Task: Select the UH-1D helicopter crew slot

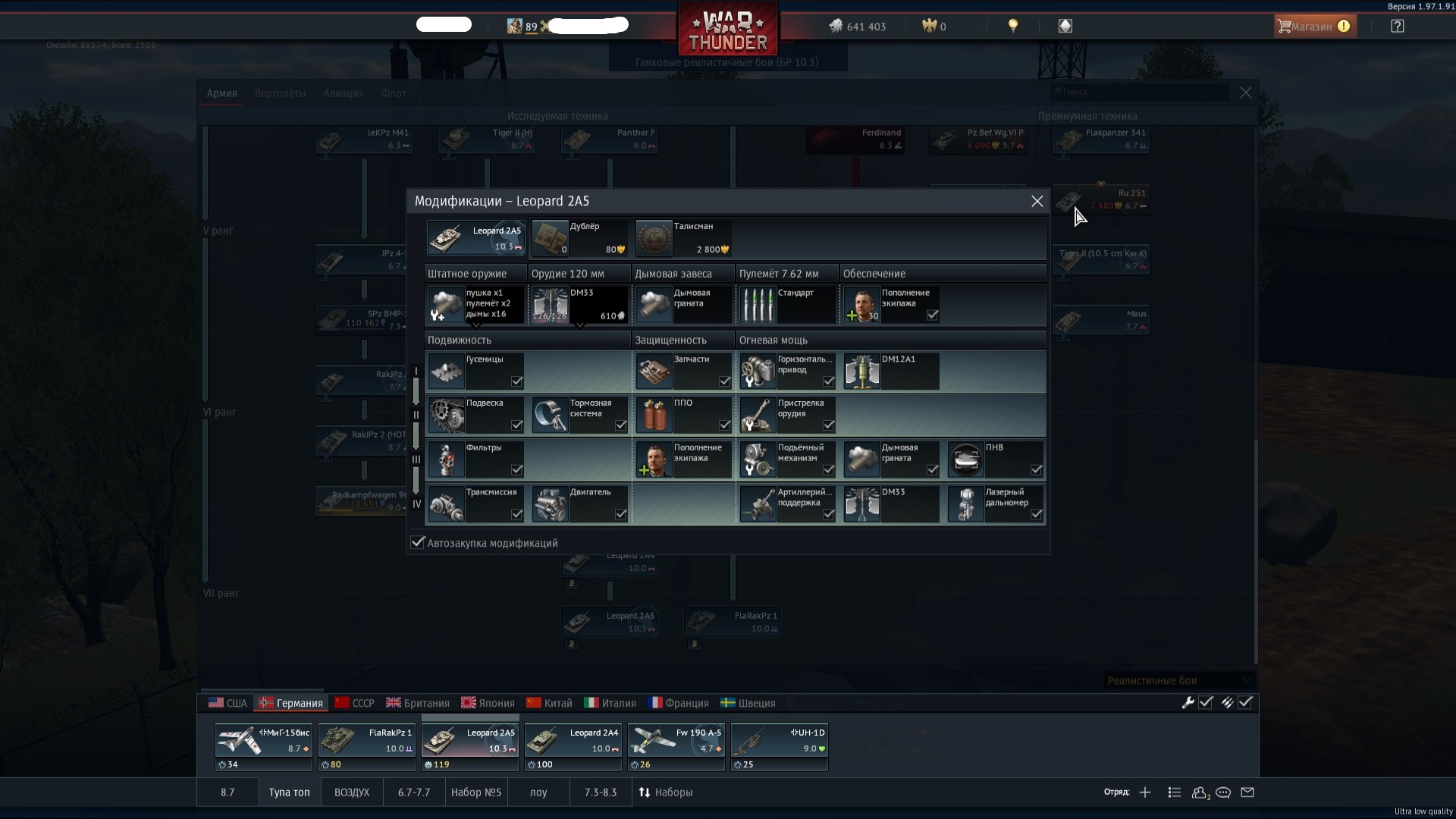Action: click(779, 746)
